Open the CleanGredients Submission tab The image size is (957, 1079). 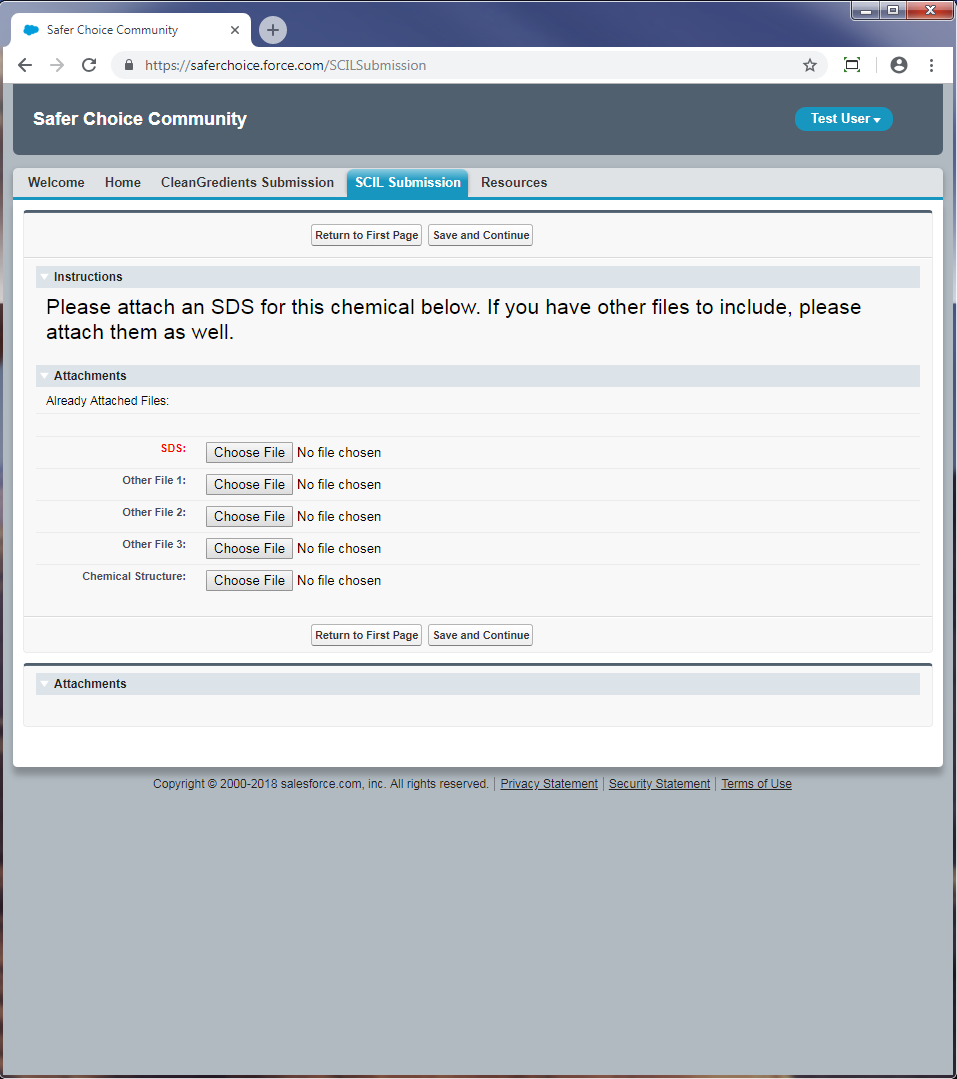(x=247, y=182)
